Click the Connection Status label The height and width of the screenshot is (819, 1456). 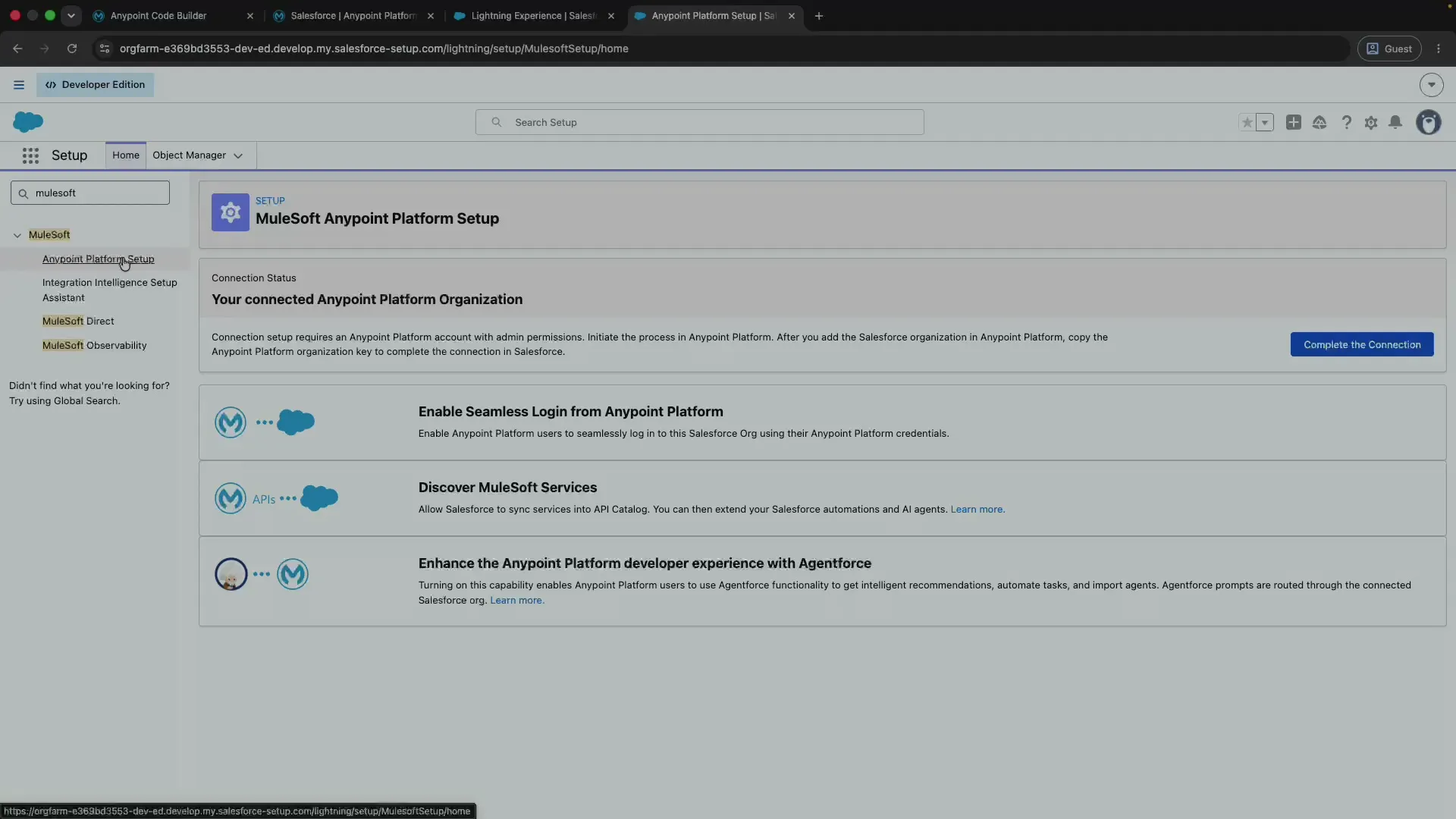pyautogui.click(x=253, y=278)
